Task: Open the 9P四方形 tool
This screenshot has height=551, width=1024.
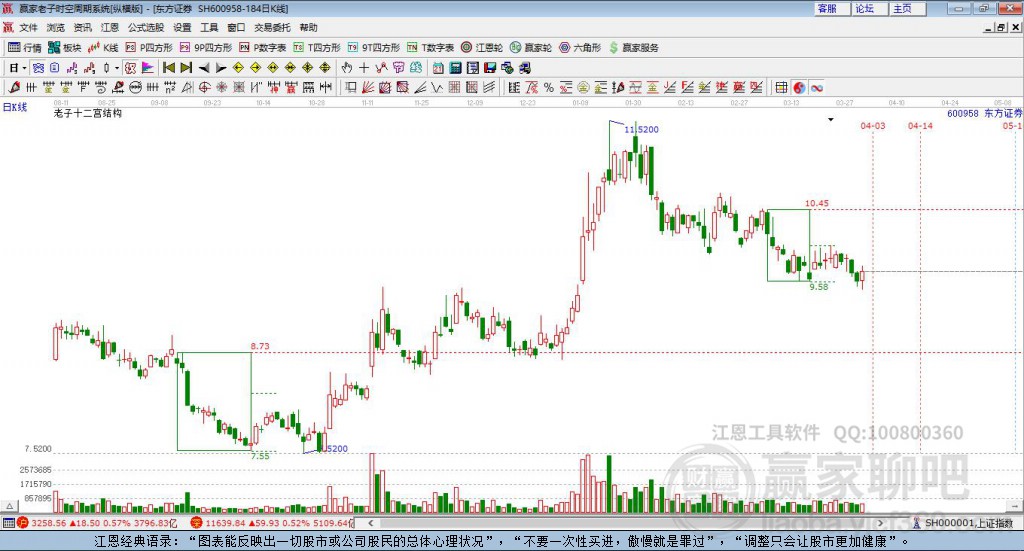Action: 206,48
